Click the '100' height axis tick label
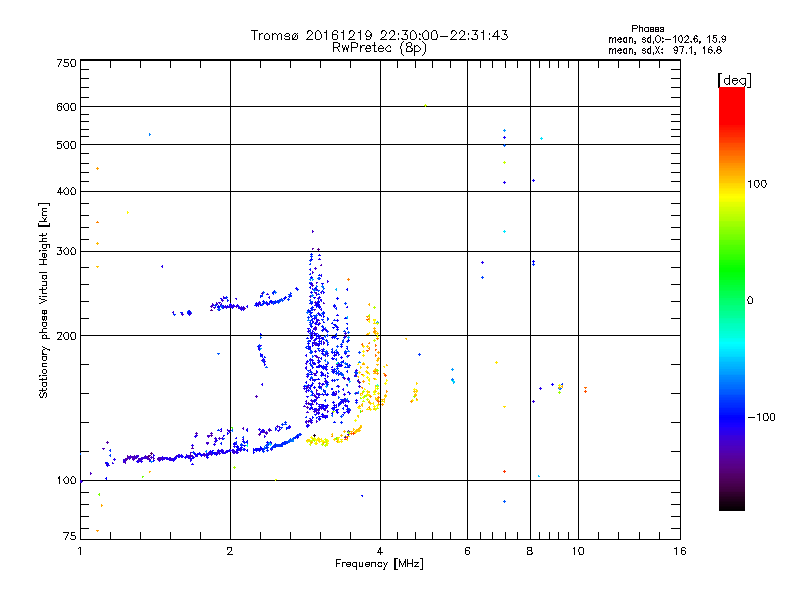This screenshot has height=600, width=800. click(66, 480)
